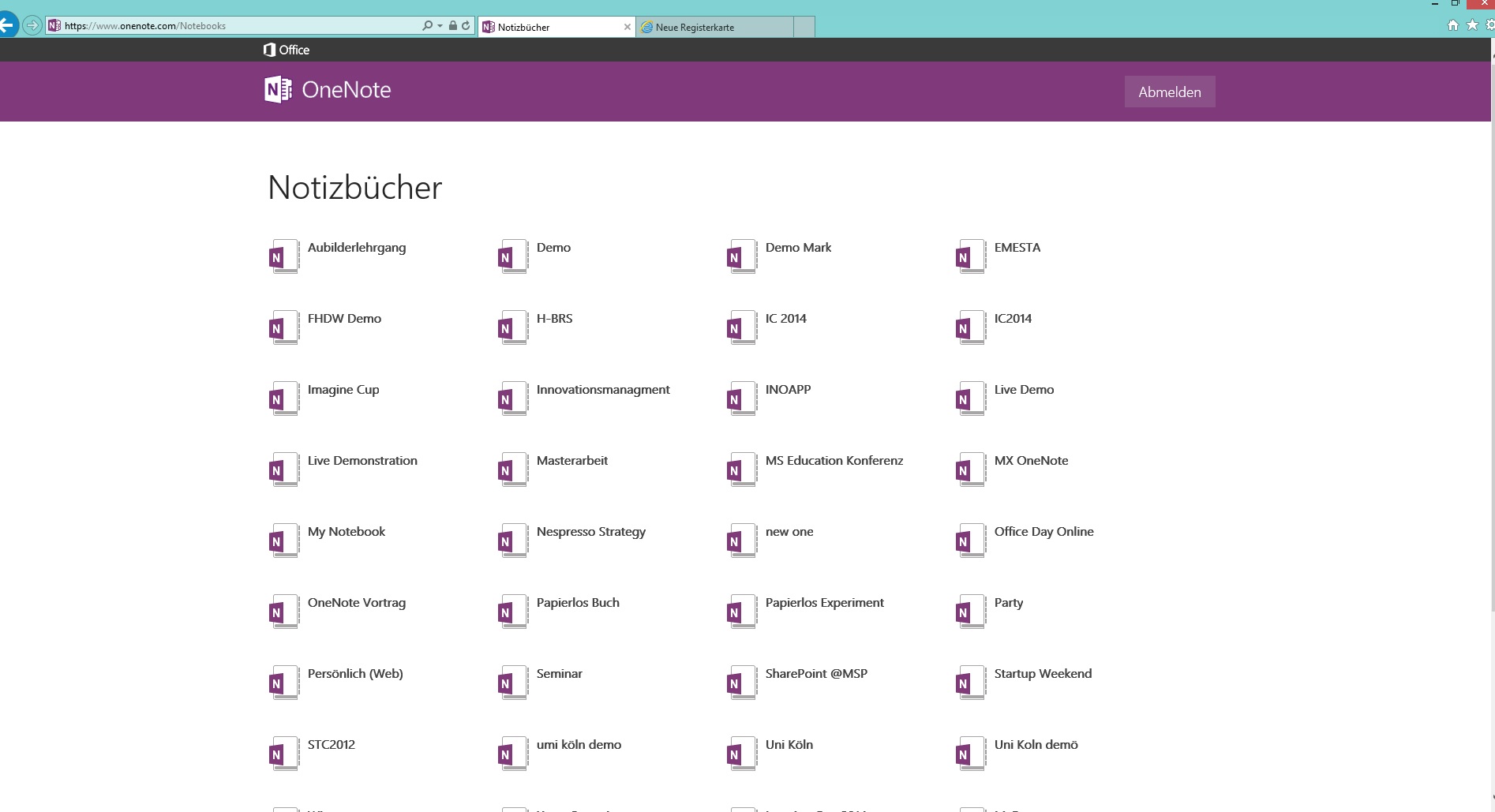This screenshot has width=1495, height=812.
Task: Click the OneNote logo in the purple header
Action: click(277, 90)
